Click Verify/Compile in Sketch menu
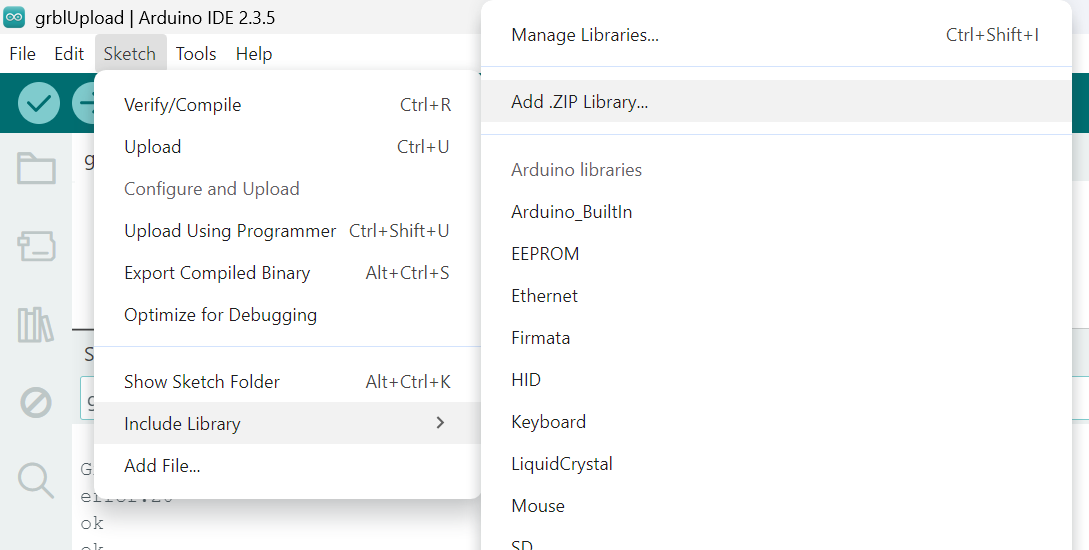This screenshot has height=550, width=1089. (x=182, y=105)
